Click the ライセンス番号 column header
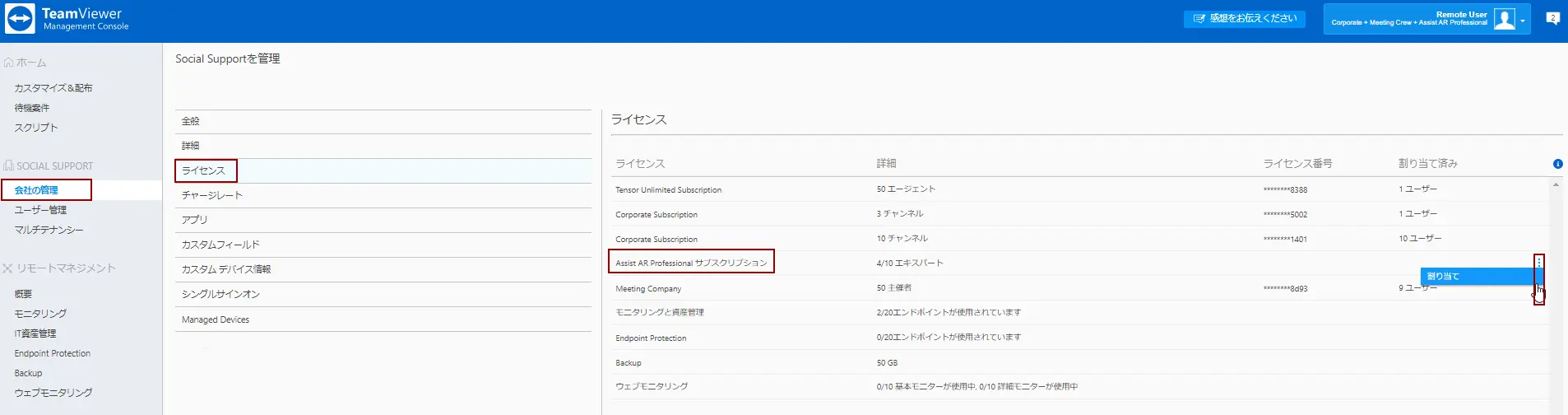 click(1297, 164)
